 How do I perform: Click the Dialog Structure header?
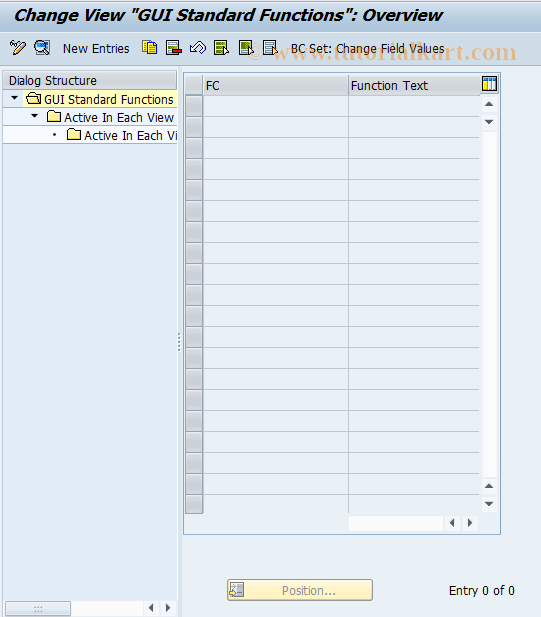90,80
